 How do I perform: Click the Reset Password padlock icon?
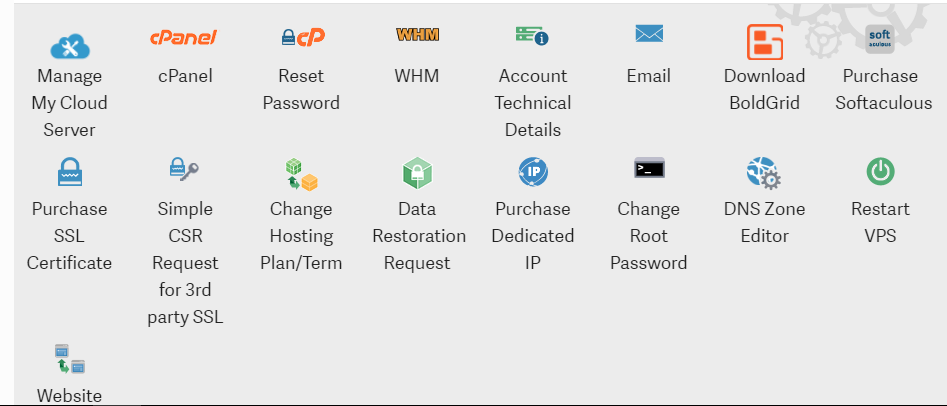click(300, 38)
